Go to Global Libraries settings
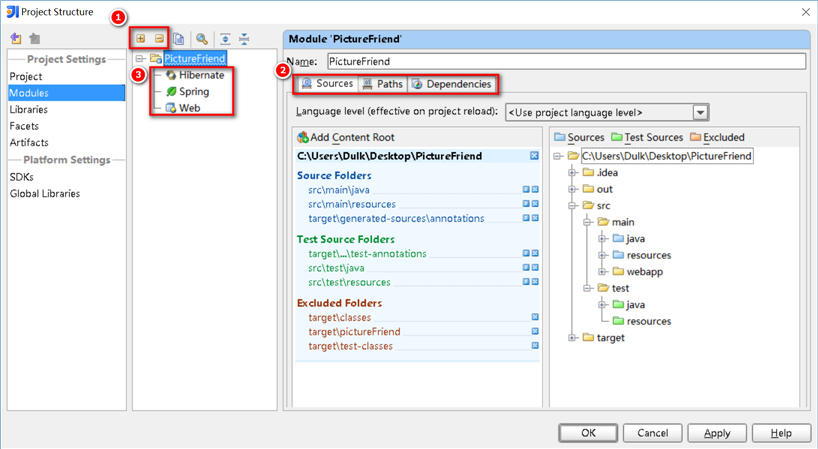The width and height of the screenshot is (818, 449). coord(45,193)
